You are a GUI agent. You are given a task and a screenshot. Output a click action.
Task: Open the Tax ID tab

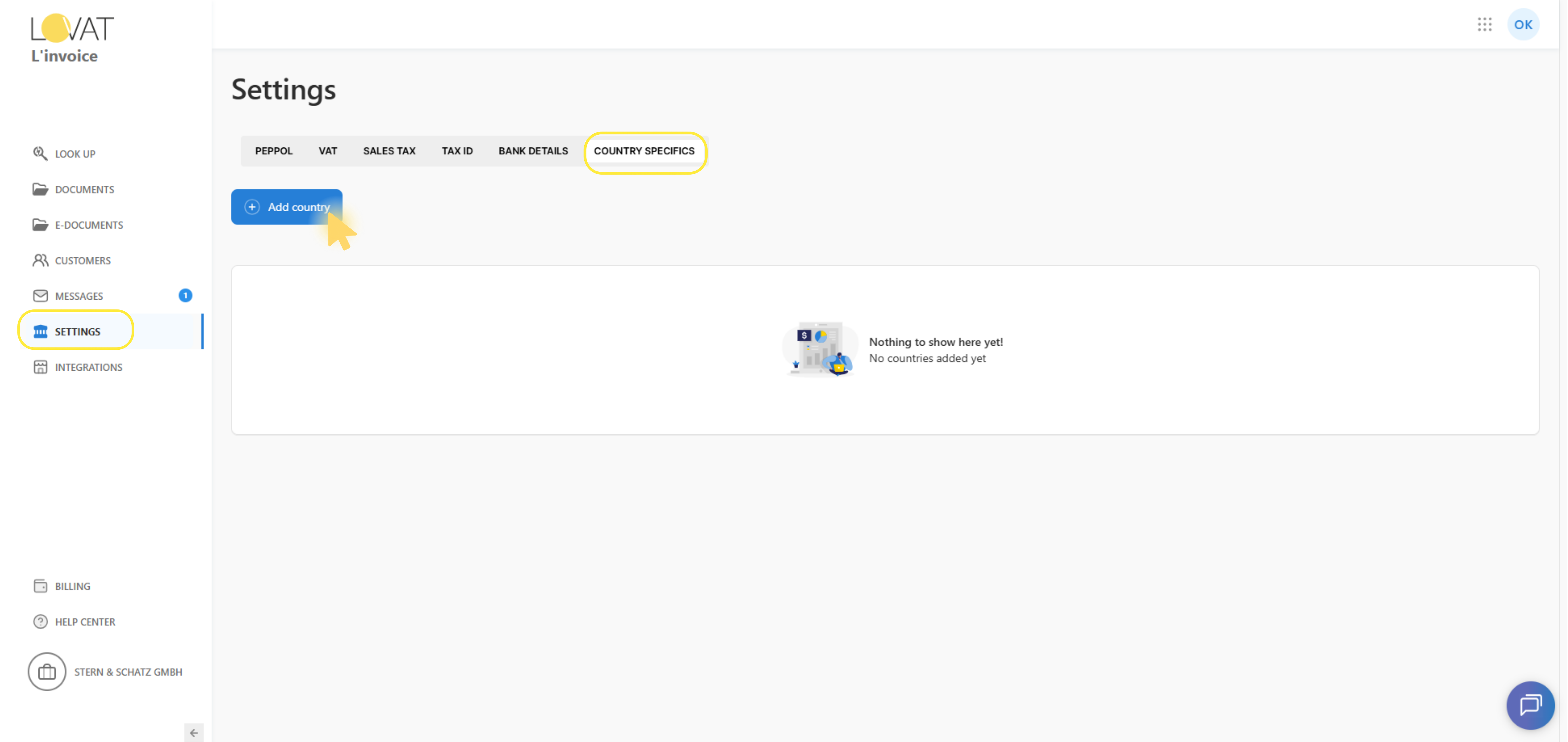pos(457,150)
